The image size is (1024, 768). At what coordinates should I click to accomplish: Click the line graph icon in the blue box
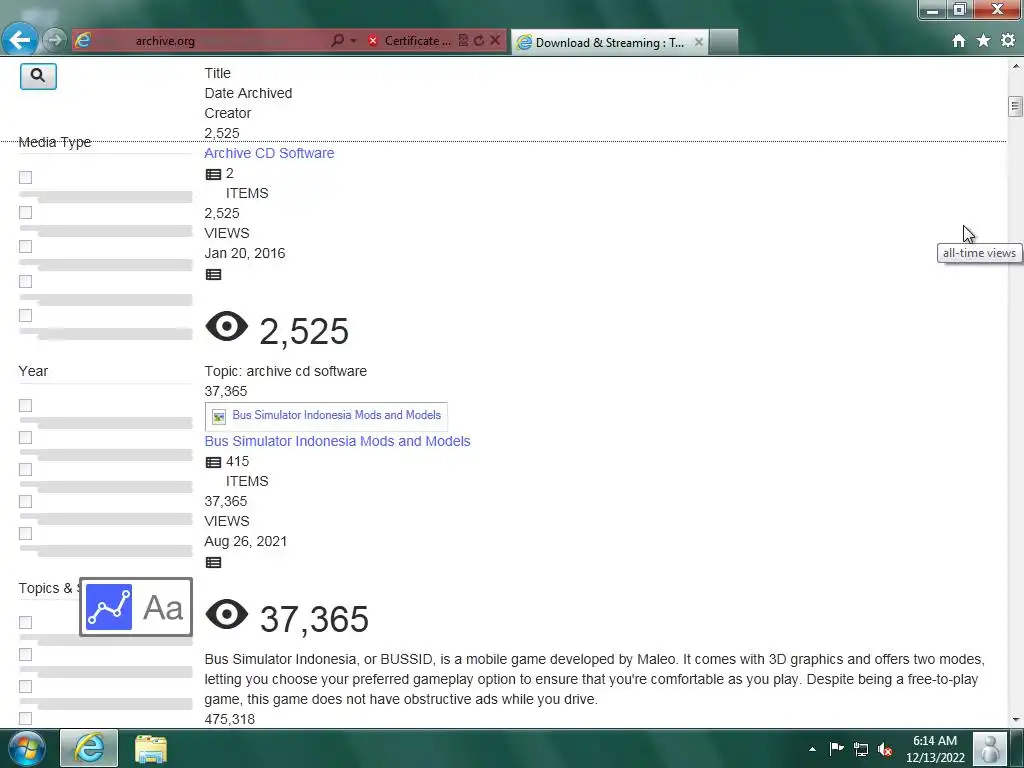pyautogui.click(x=108, y=607)
